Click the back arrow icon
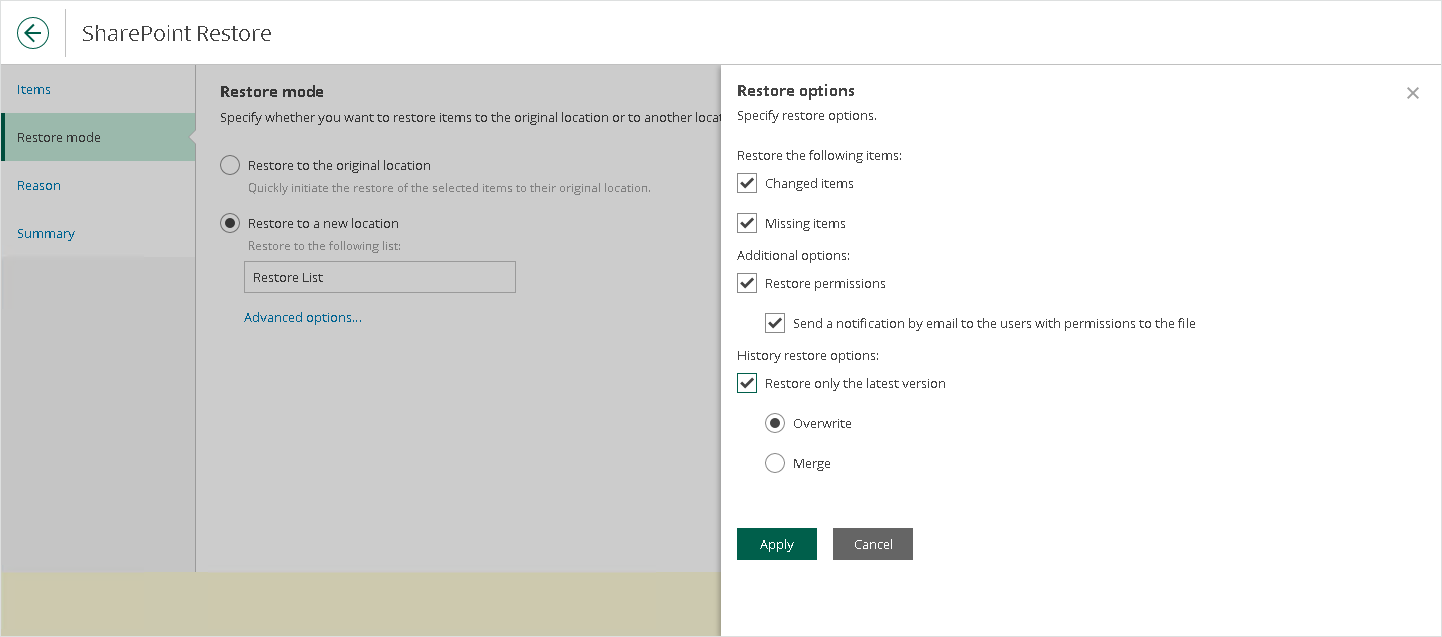This screenshot has height=637, width=1442. point(33,33)
